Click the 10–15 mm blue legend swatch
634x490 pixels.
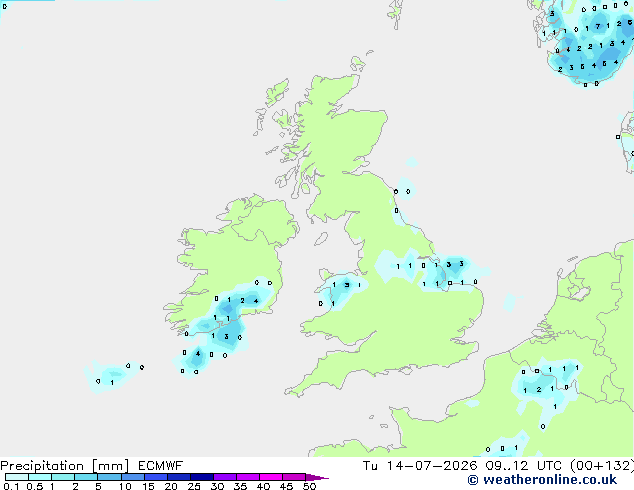133,477
